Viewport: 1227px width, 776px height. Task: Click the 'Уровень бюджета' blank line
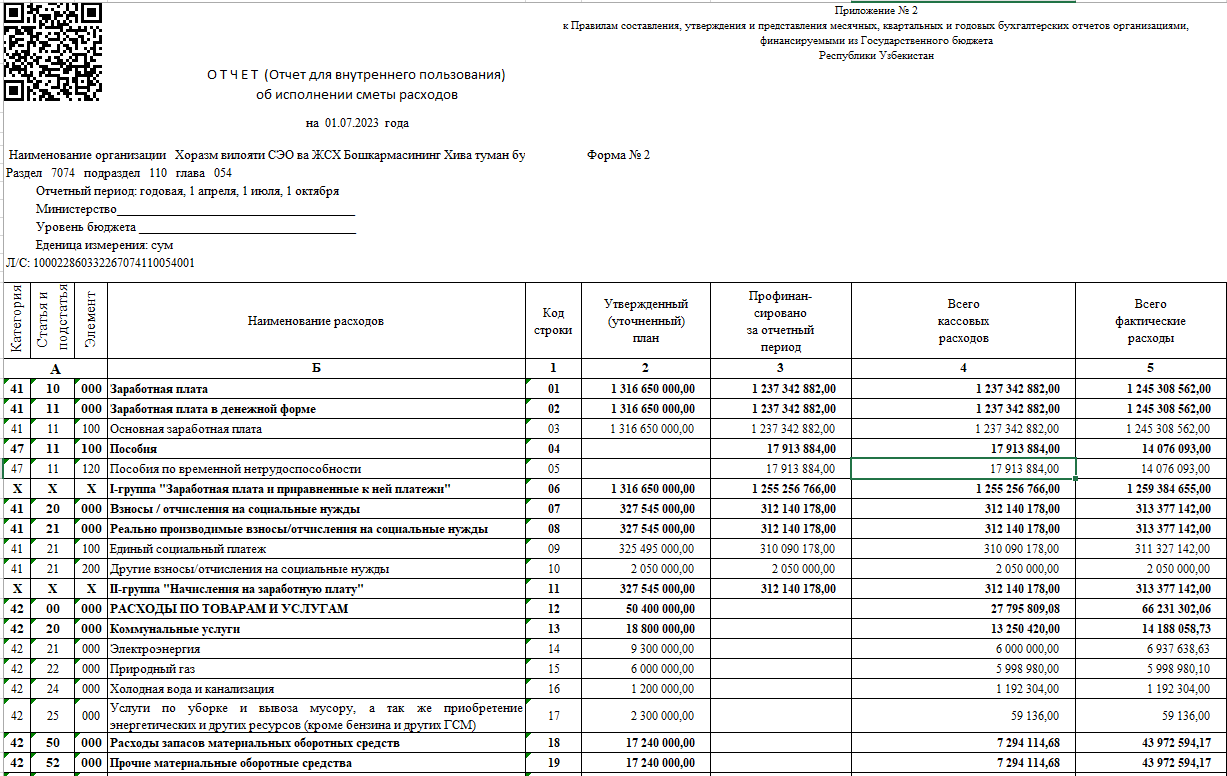[195, 227]
